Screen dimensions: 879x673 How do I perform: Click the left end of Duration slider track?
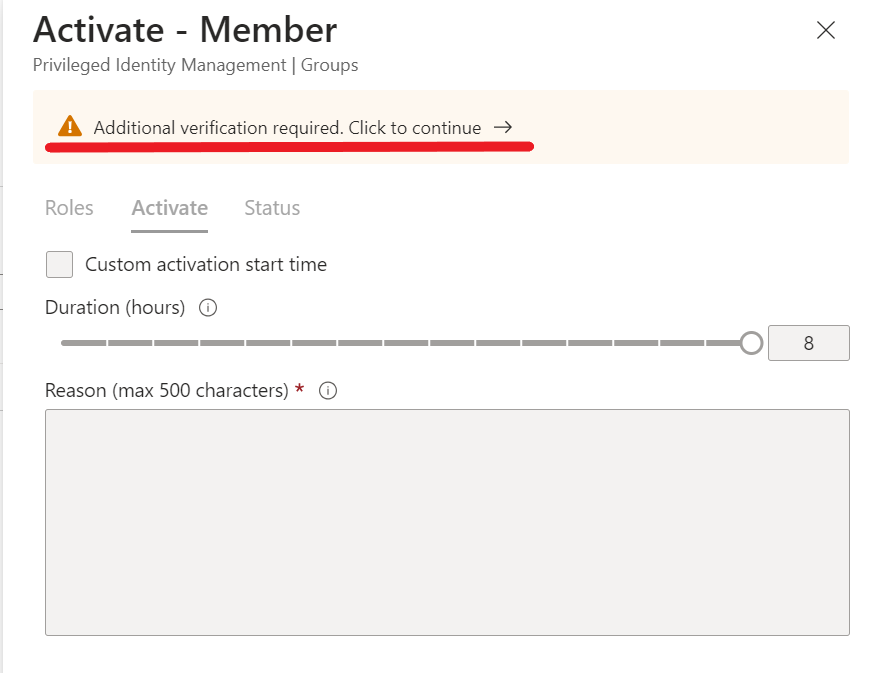66,343
